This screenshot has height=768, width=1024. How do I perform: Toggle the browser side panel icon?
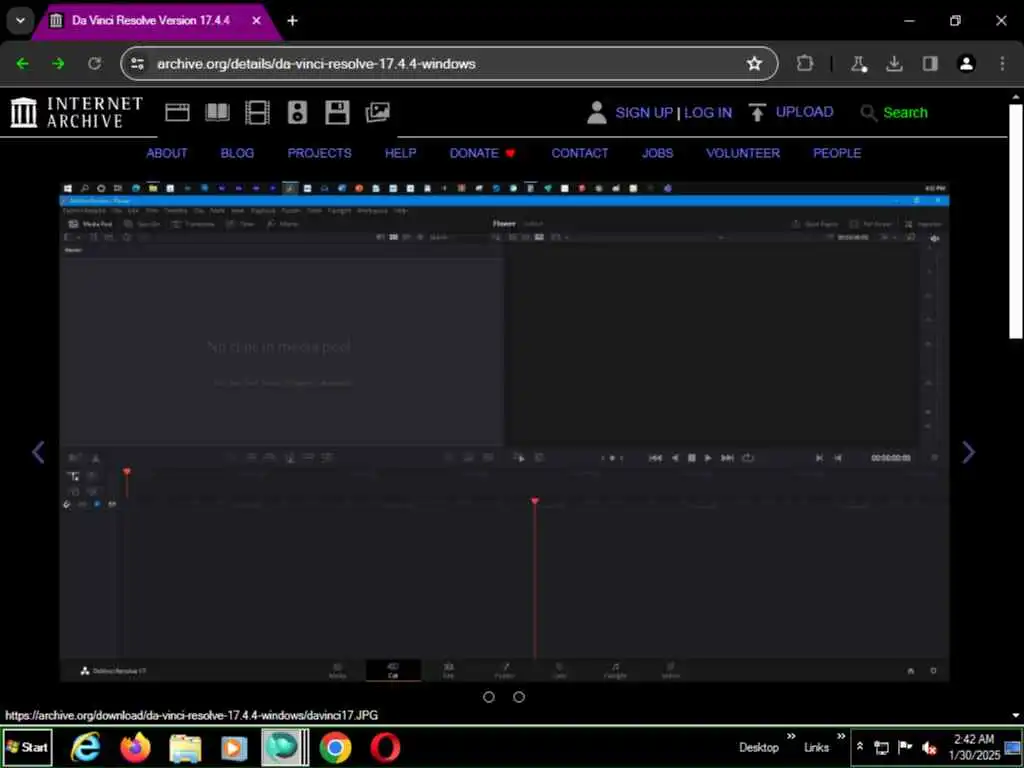930,63
